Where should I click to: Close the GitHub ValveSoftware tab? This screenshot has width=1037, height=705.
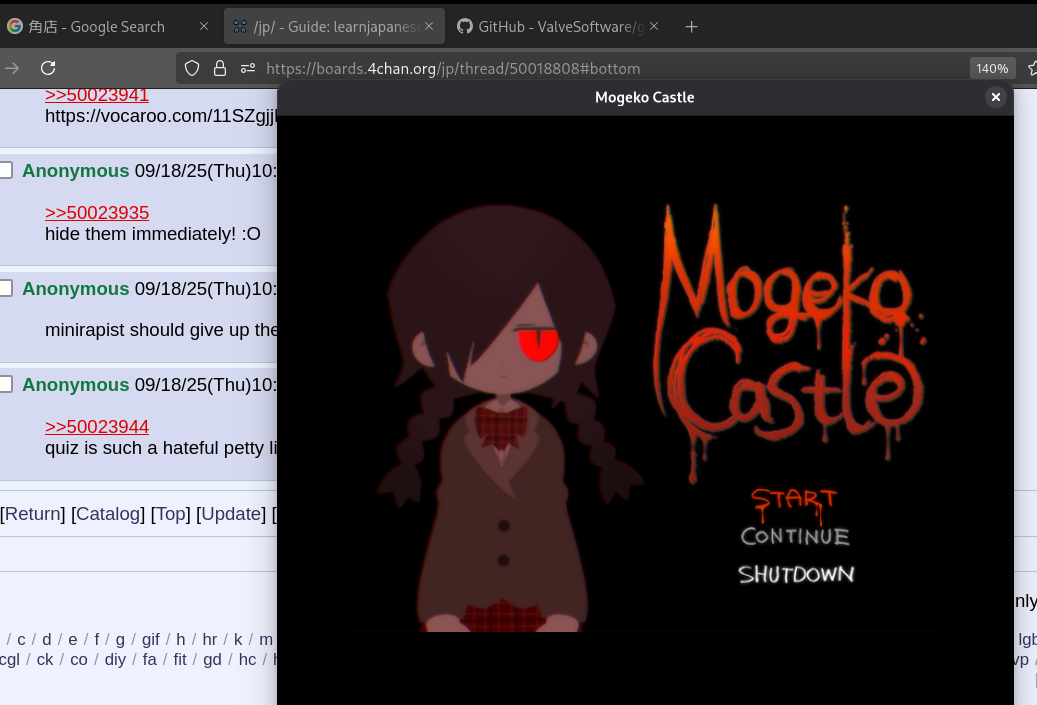[x=653, y=26]
